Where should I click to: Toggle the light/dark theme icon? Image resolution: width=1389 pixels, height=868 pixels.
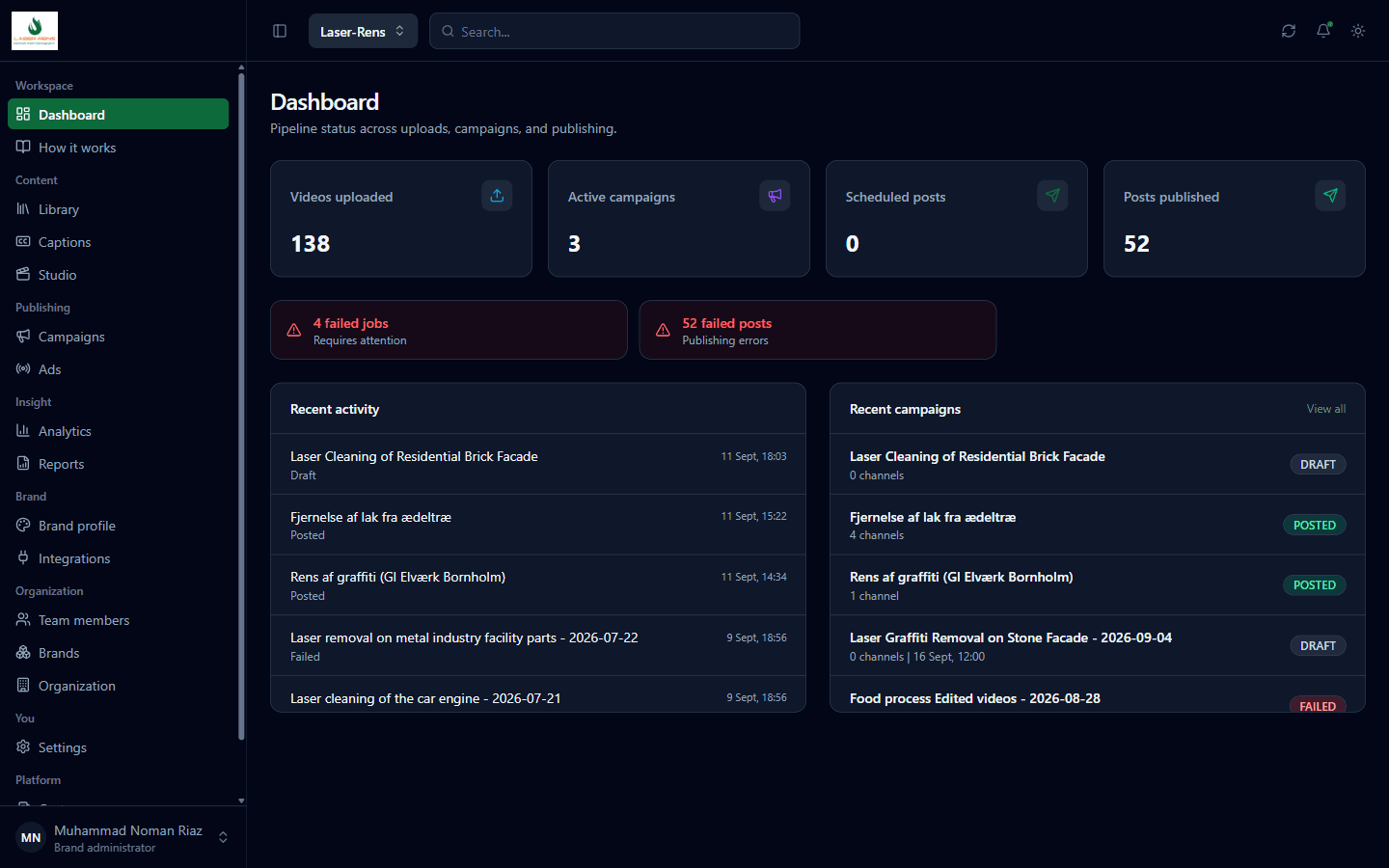point(1358,31)
